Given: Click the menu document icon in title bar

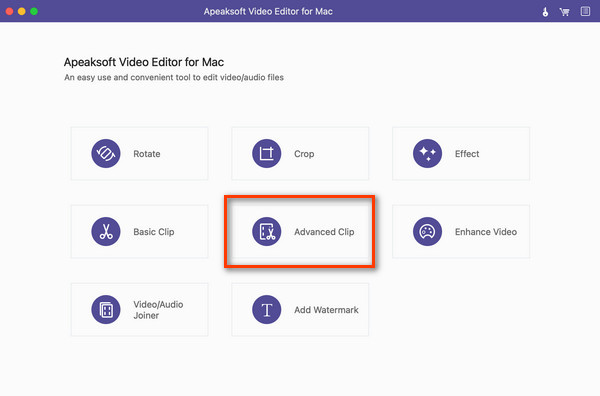Looking at the screenshot, I should [x=585, y=11].
